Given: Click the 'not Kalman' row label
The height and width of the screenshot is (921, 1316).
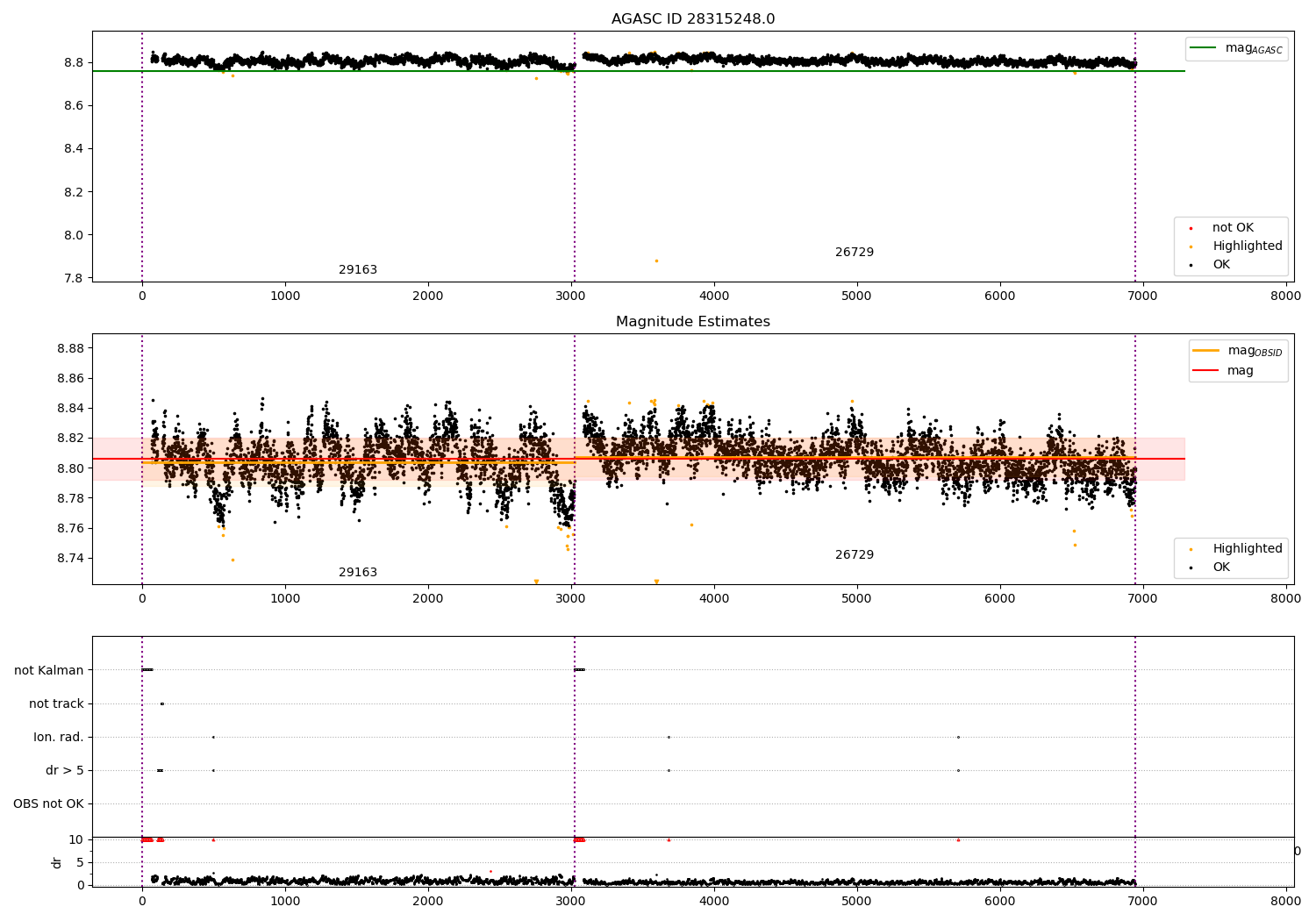Looking at the screenshot, I should (x=49, y=671).
